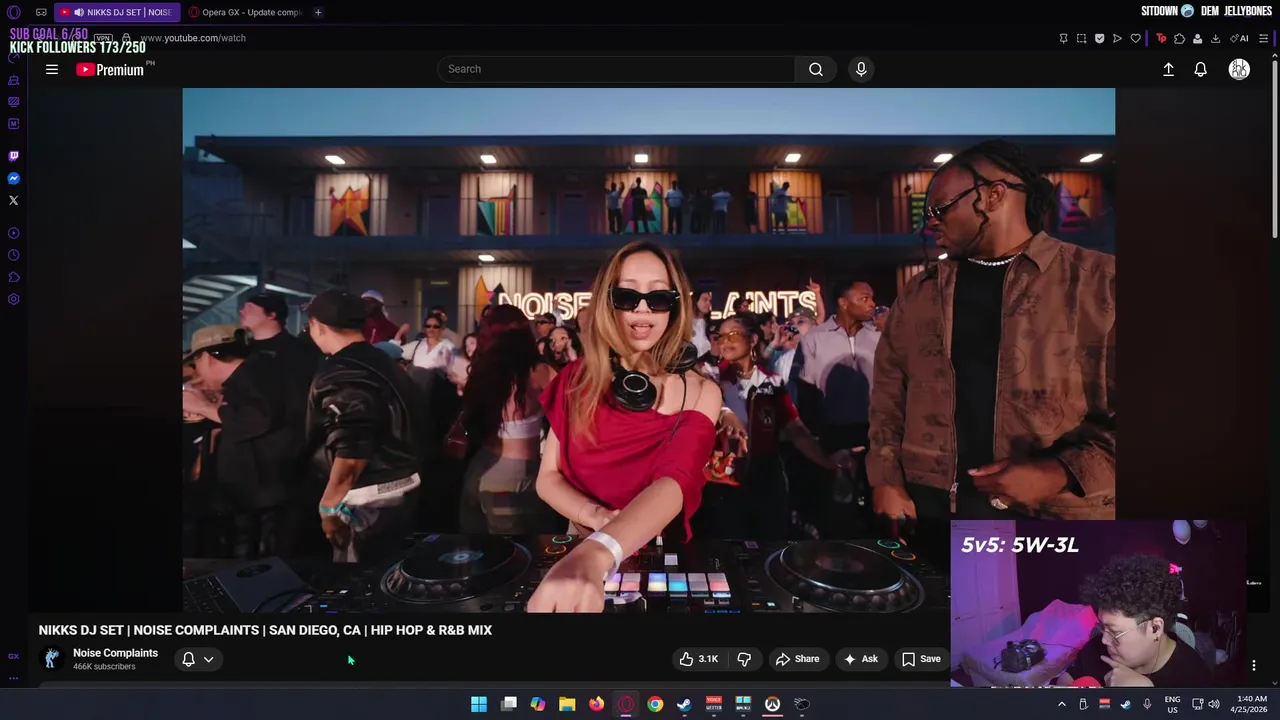Click the youtube.com/watch address bar
This screenshot has height=720, width=1280.
pyautogui.click(x=193, y=38)
